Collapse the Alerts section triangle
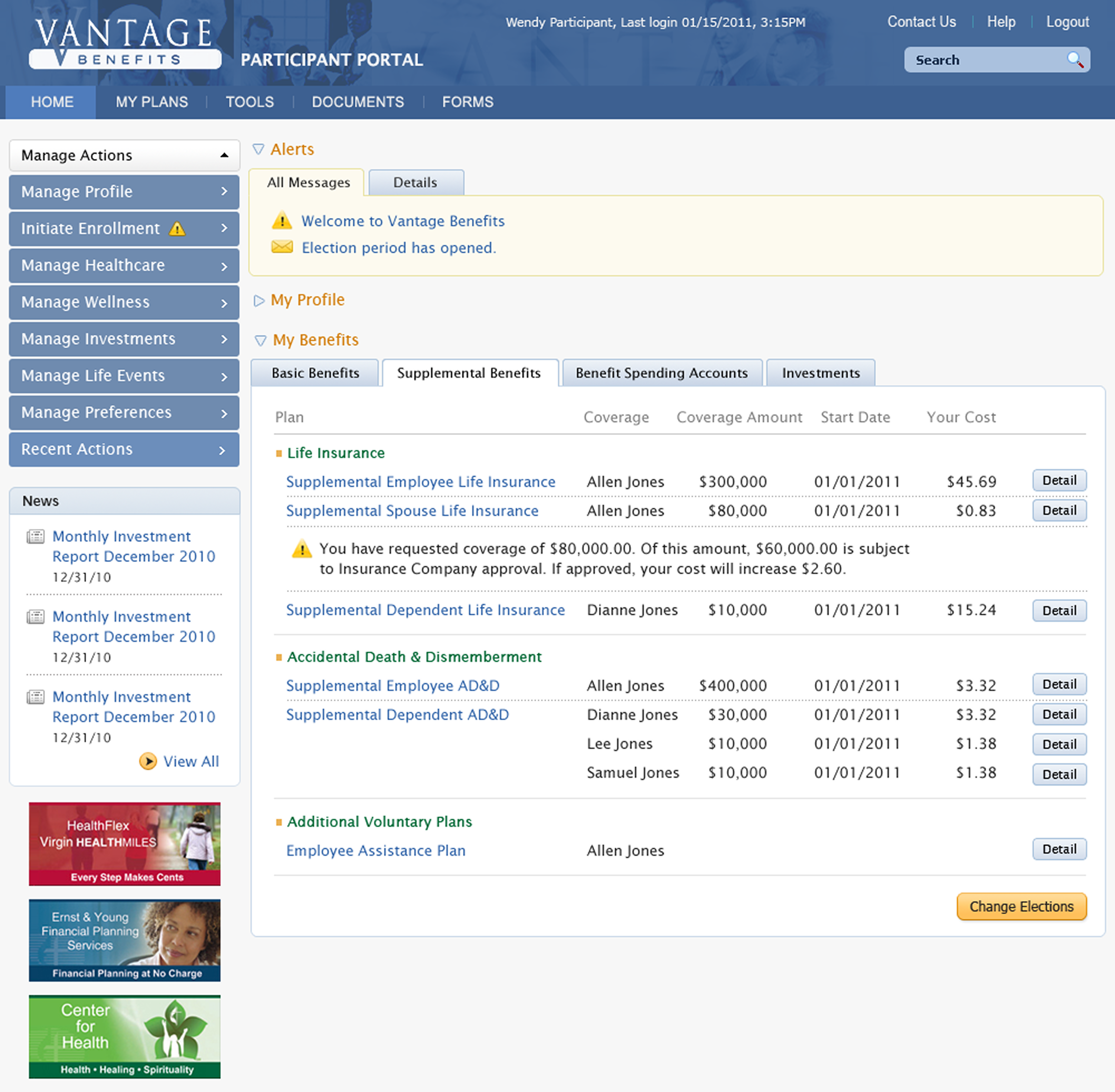Image resolution: width=1115 pixels, height=1092 pixels. coord(258,149)
